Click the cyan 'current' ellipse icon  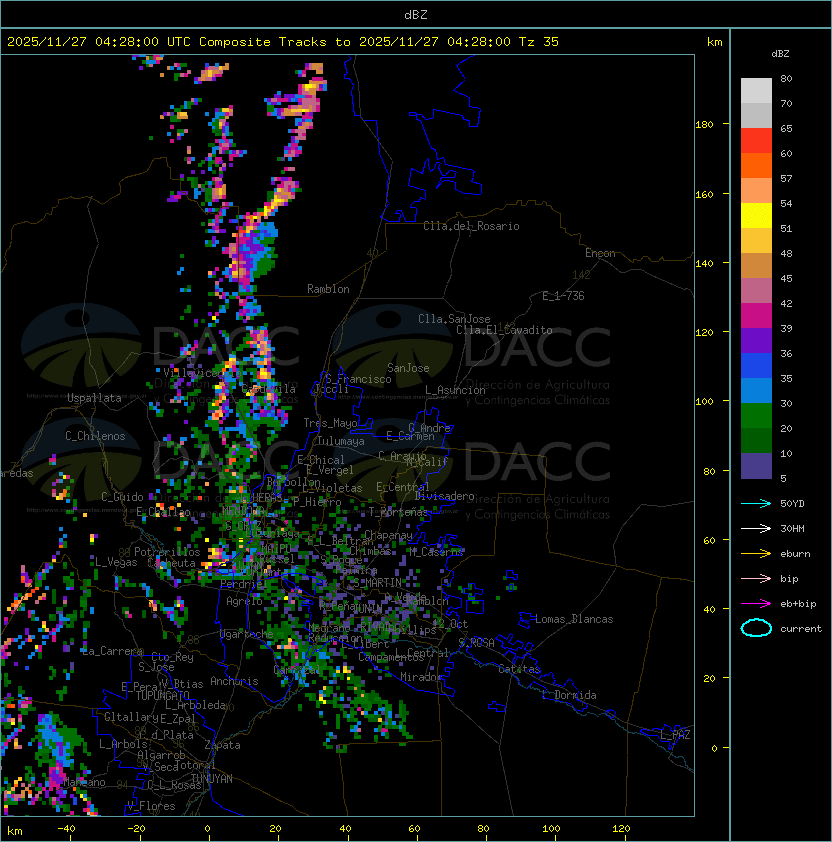pyautogui.click(x=756, y=628)
